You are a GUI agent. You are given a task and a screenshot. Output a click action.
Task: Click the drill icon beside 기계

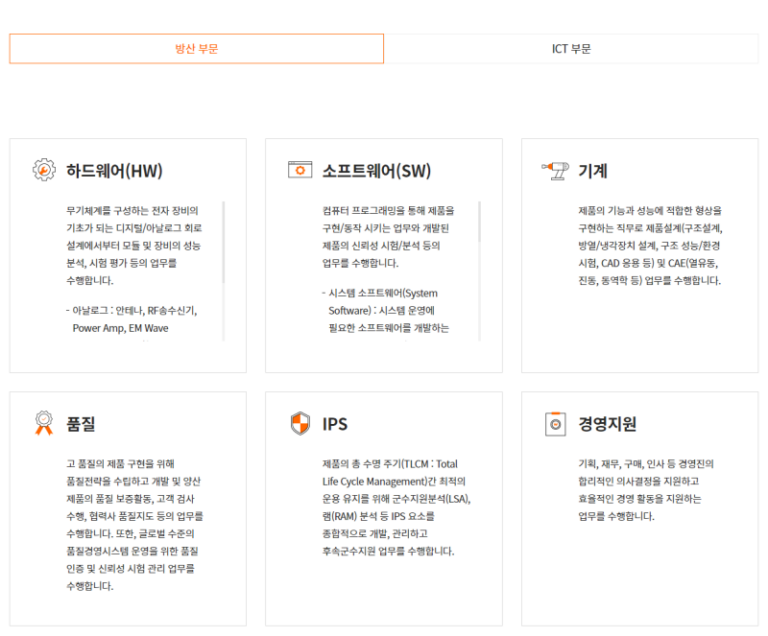(x=554, y=170)
